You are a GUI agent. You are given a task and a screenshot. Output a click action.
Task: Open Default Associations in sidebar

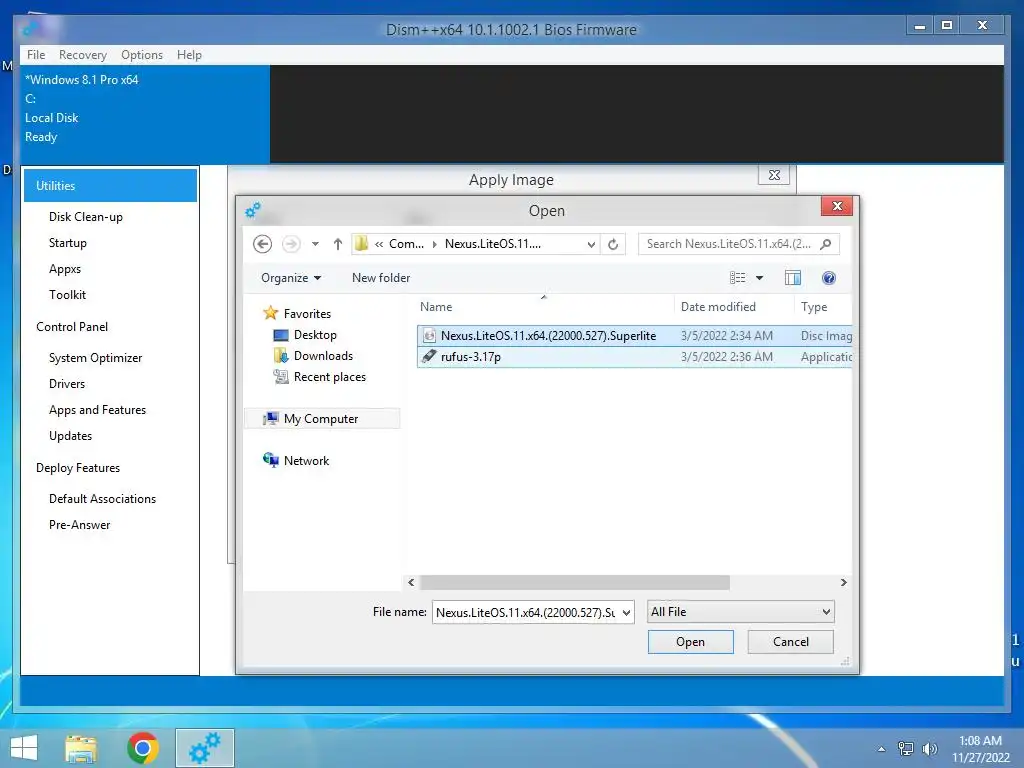click(x=103, y=499)
